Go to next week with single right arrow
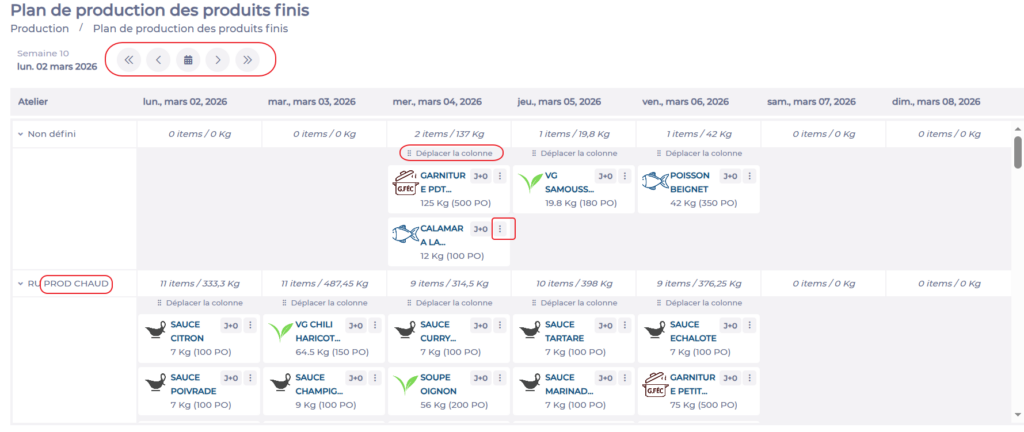 click(x=217, y=60)
